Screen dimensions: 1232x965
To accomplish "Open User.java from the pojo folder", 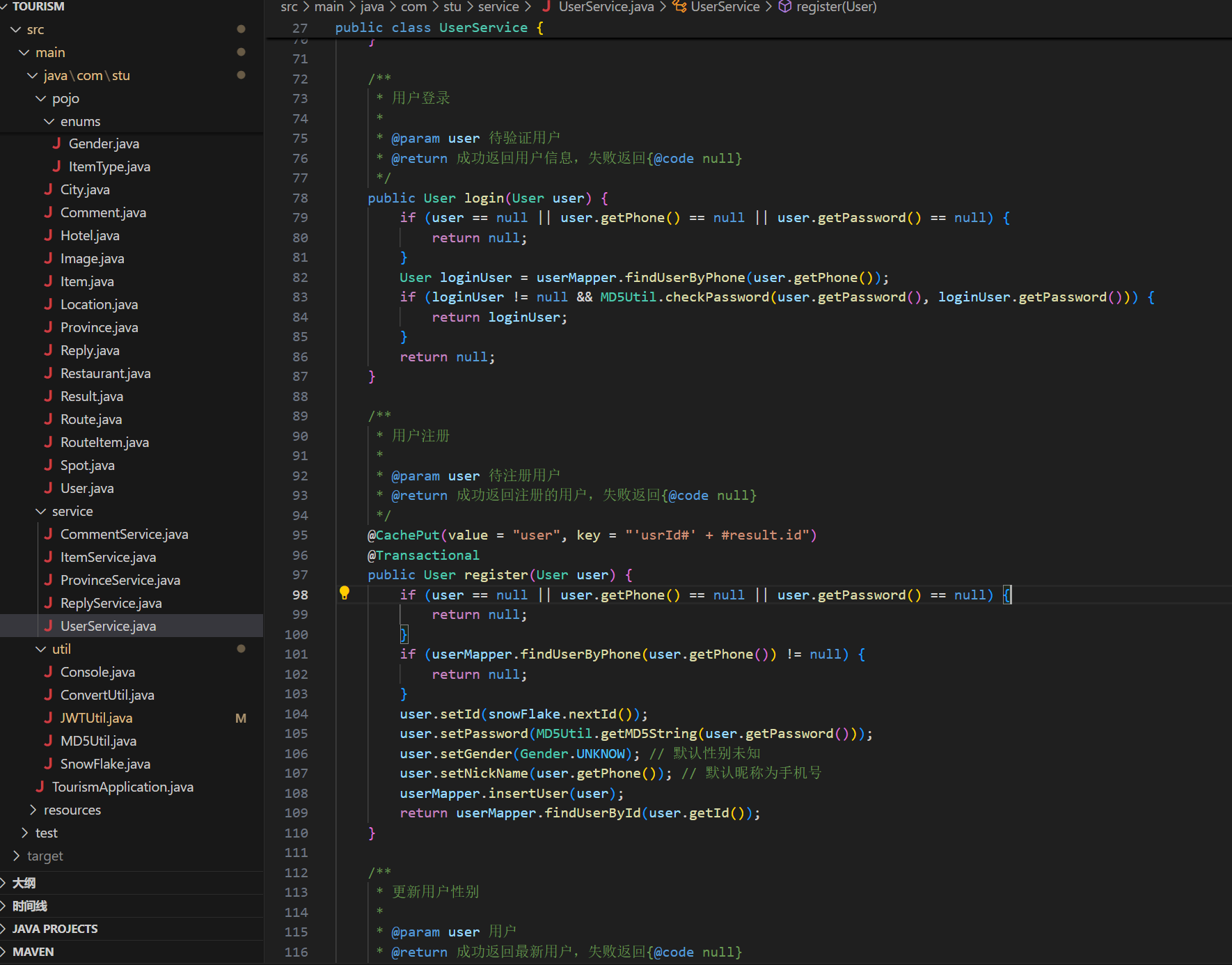I will click(87, 488).
